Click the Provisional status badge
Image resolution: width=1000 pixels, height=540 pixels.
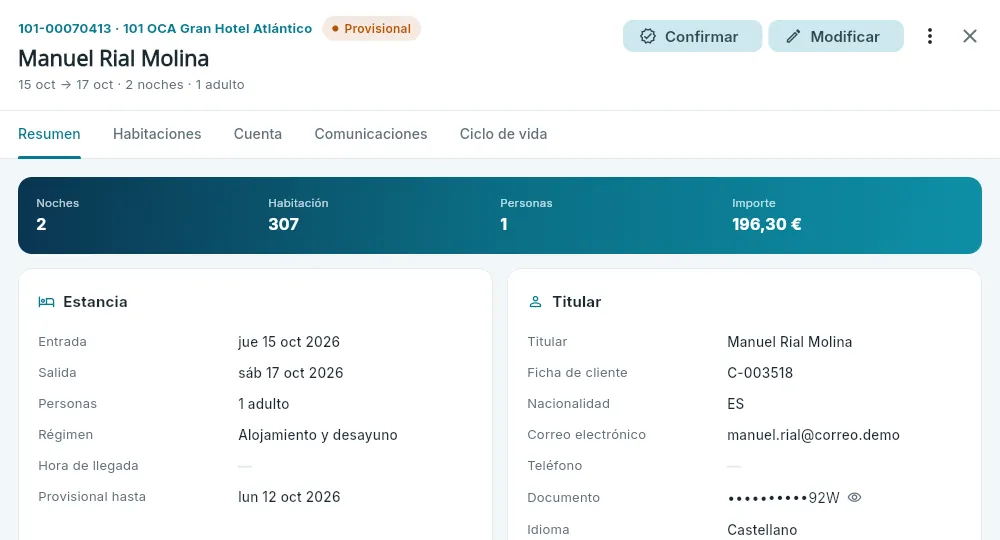point(371,29)
